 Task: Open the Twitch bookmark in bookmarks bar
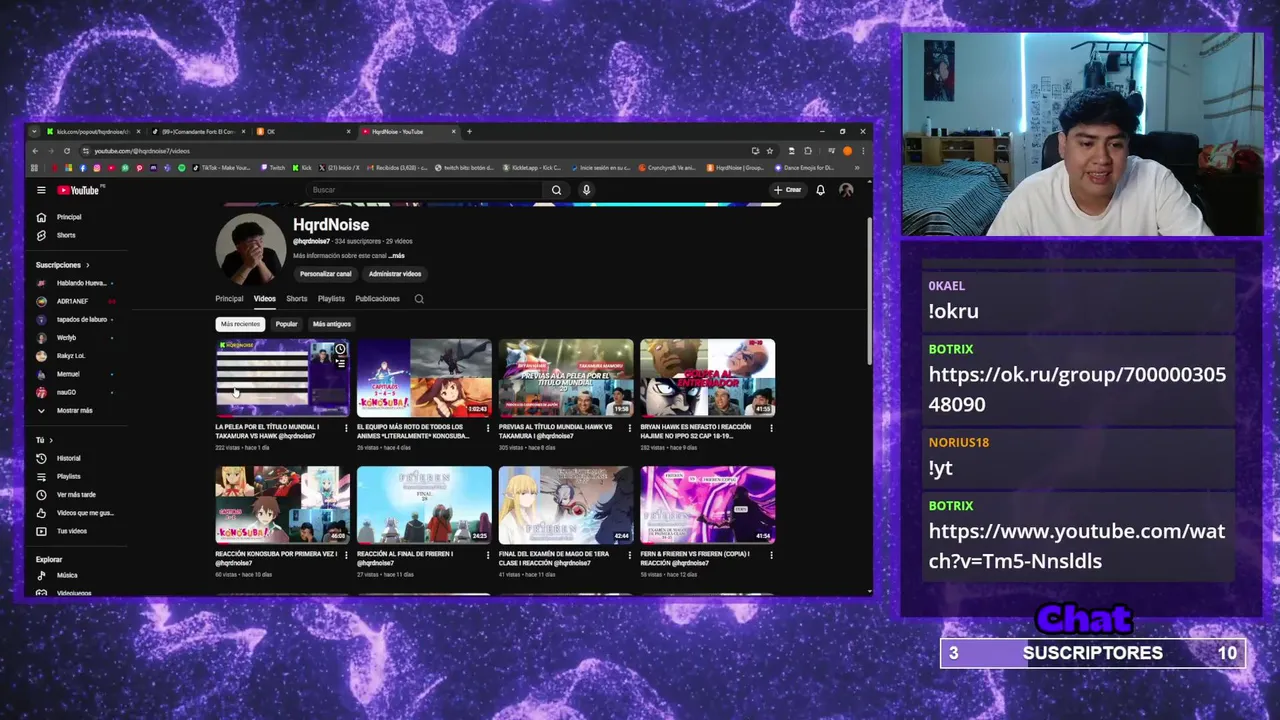tap(273, 168)
